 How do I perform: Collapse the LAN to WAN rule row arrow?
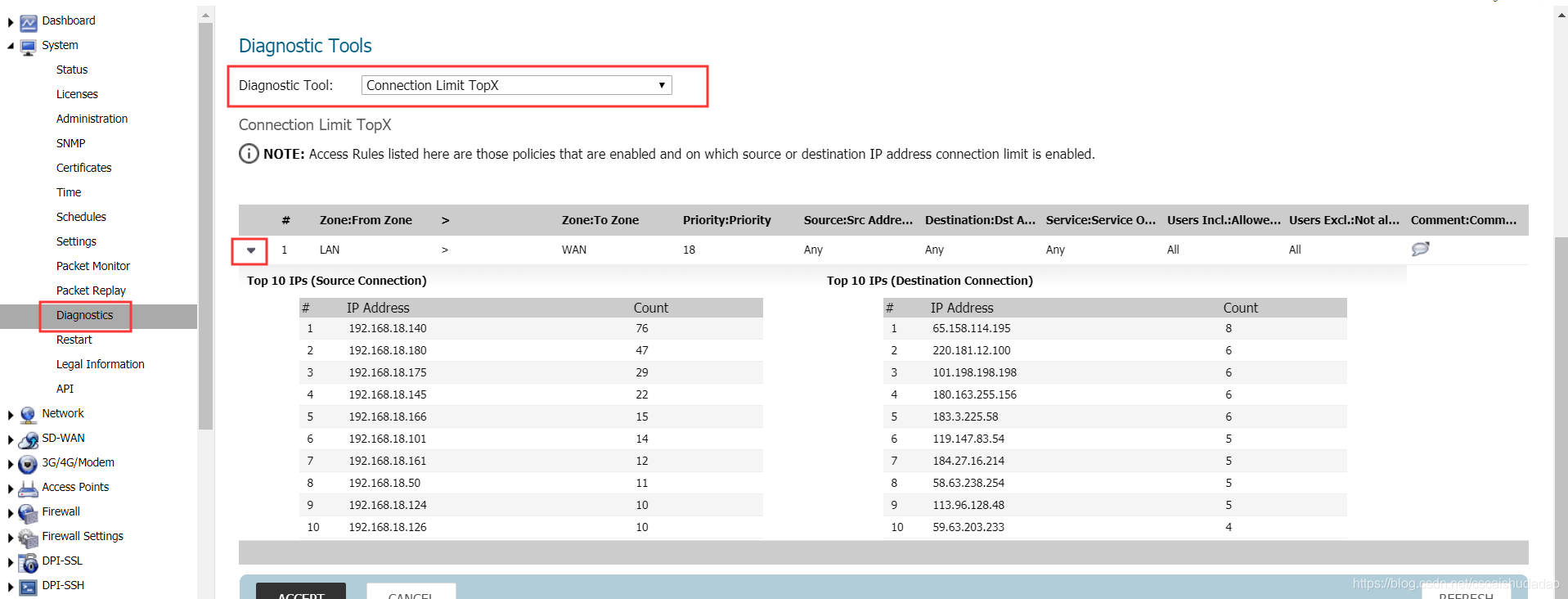251,250
